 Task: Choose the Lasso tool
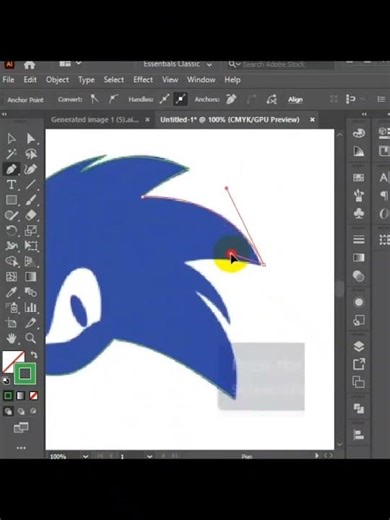[x=31, y=154]
